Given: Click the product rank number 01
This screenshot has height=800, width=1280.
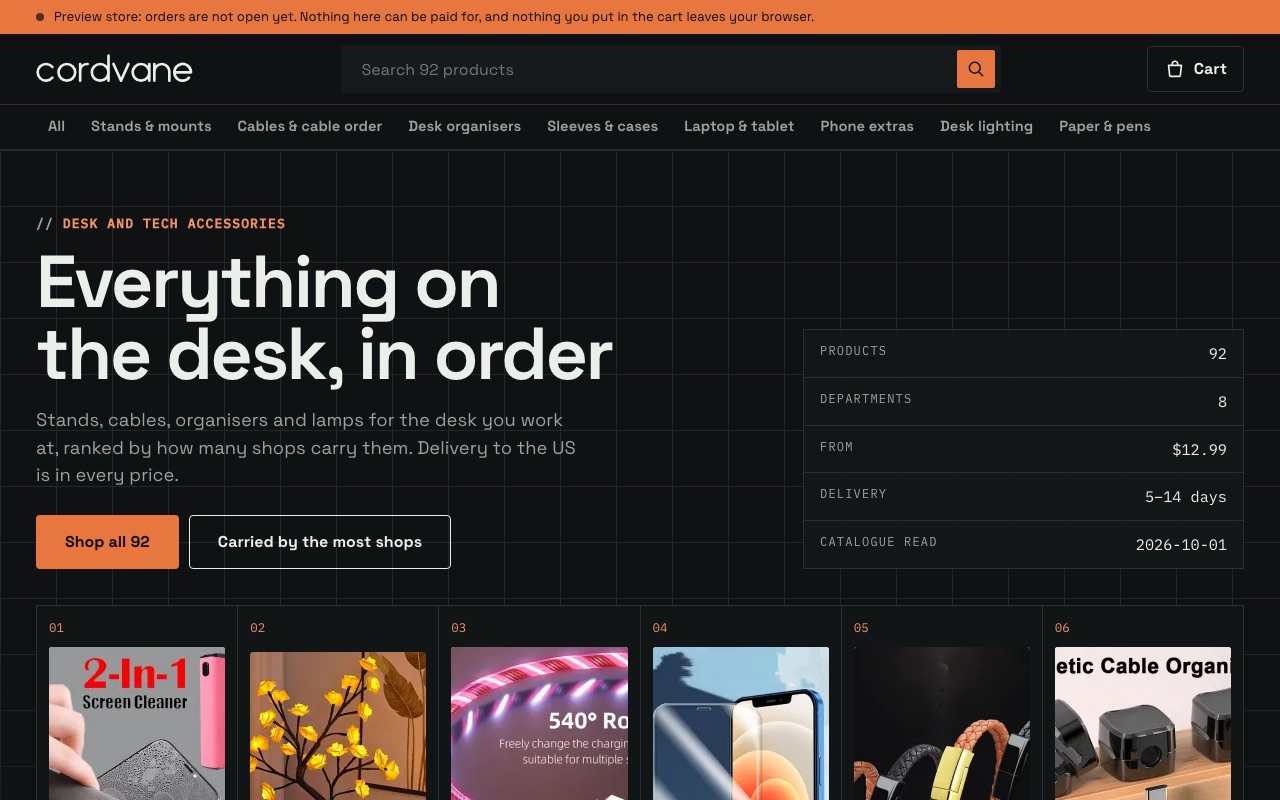Looking at the screenshot, I should point(56,628).
